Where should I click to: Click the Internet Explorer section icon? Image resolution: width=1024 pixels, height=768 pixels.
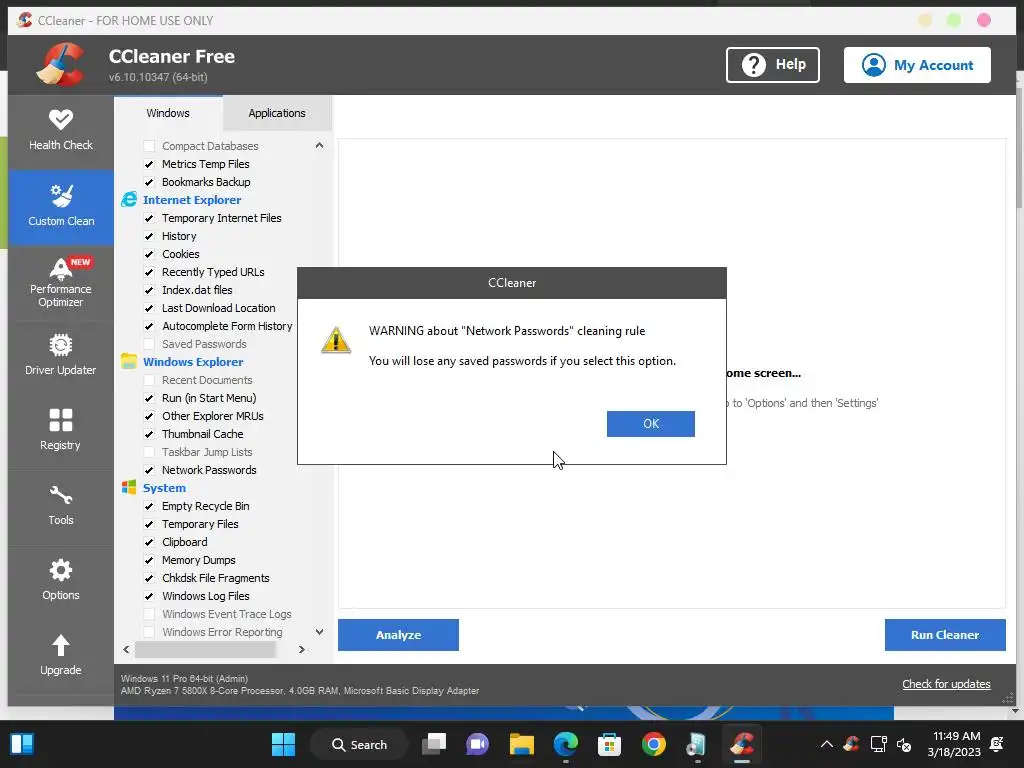tap(129, 200)
